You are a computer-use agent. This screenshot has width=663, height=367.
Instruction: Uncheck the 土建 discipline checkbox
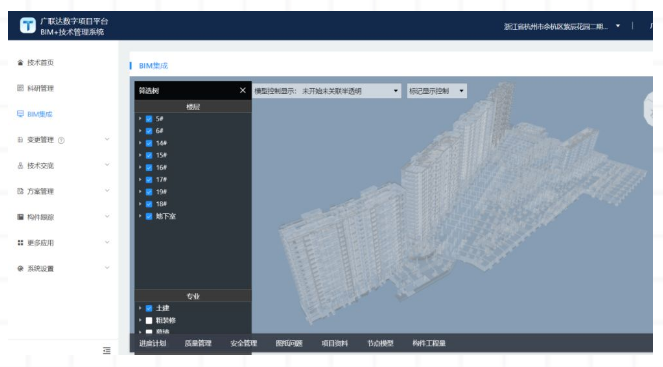pyautogui.click(x=149, y=308)
